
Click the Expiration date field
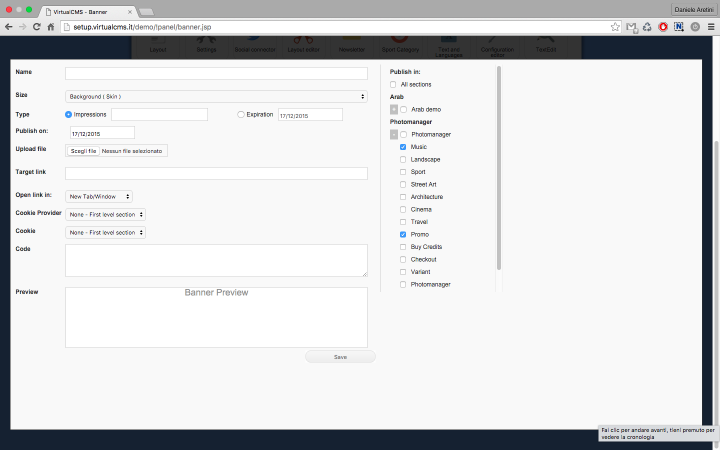click(310, 115)
